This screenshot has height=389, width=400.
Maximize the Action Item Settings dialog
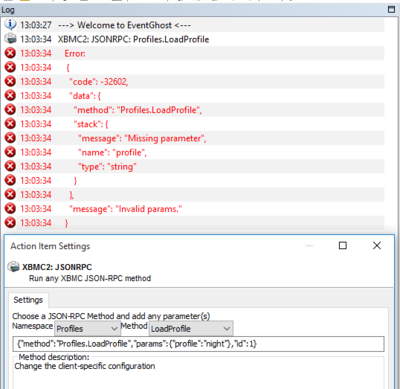(343, 246)
